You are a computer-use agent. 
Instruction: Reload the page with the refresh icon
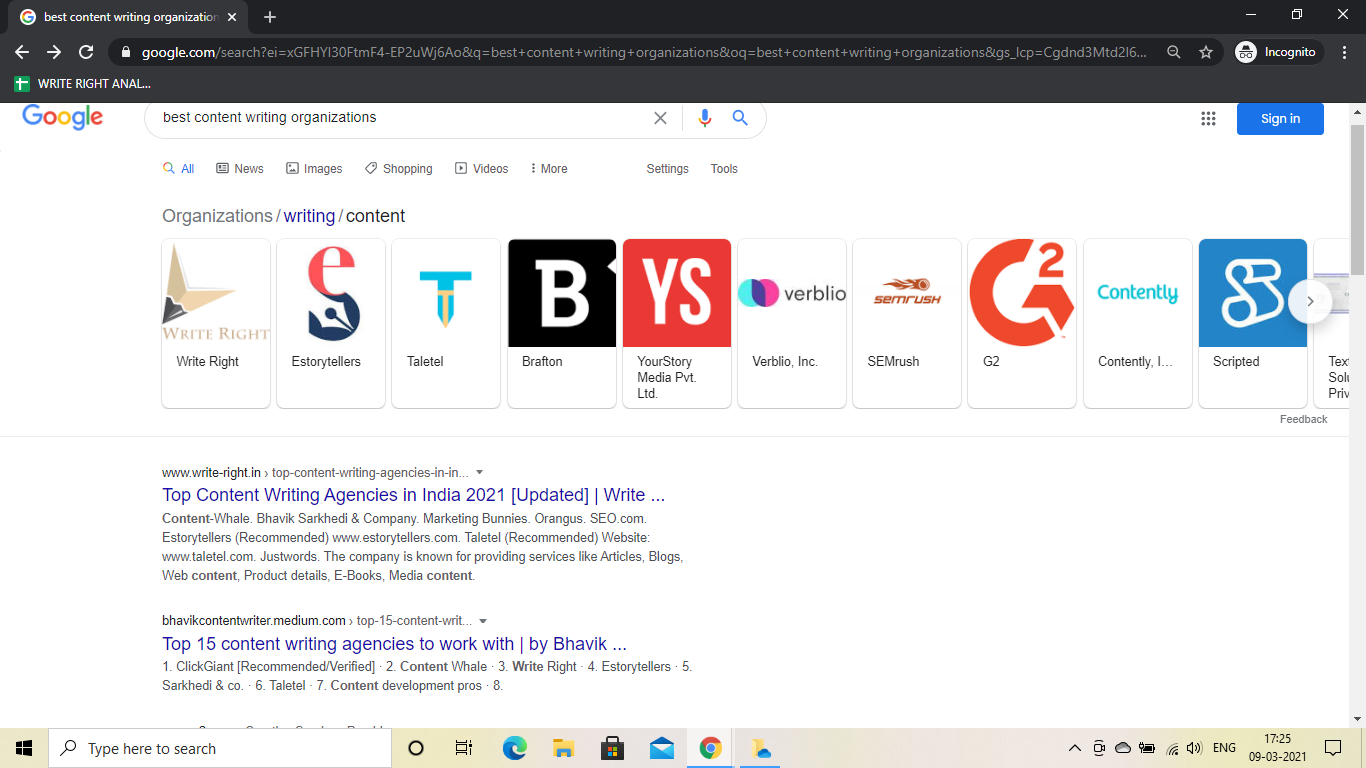(86, 52)
